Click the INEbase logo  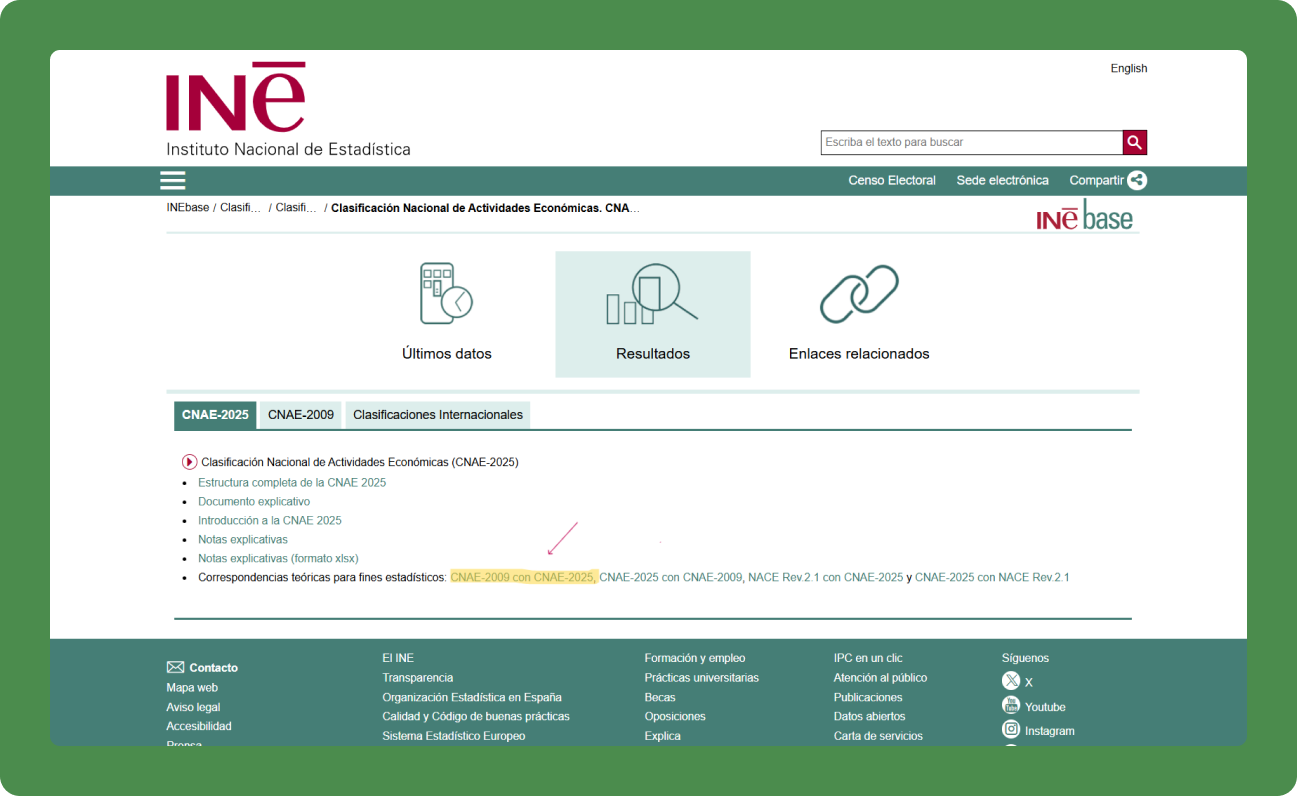pyautogui.click(x=1085, y=215)
